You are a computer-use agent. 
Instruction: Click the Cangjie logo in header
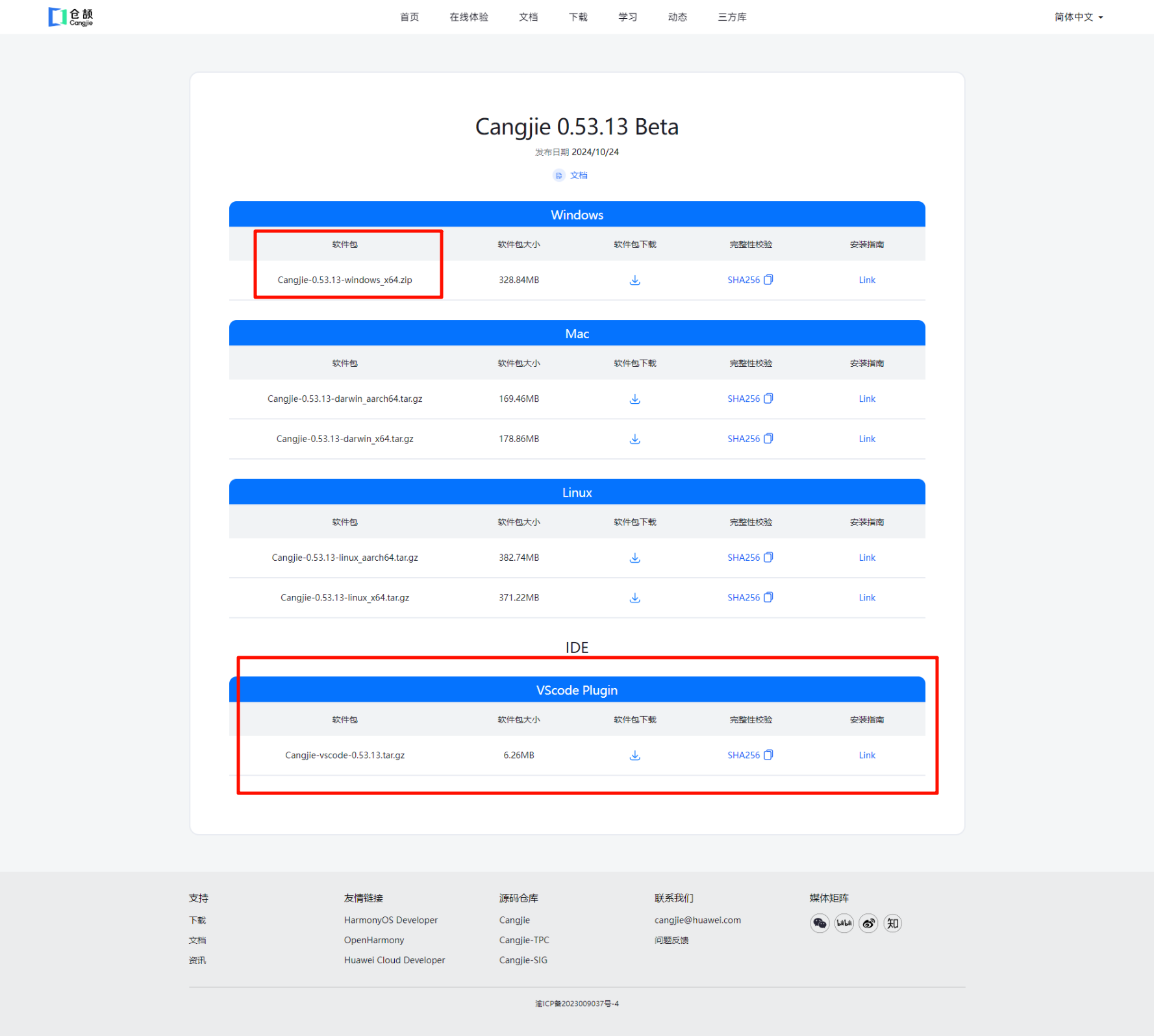pos(71,17)
